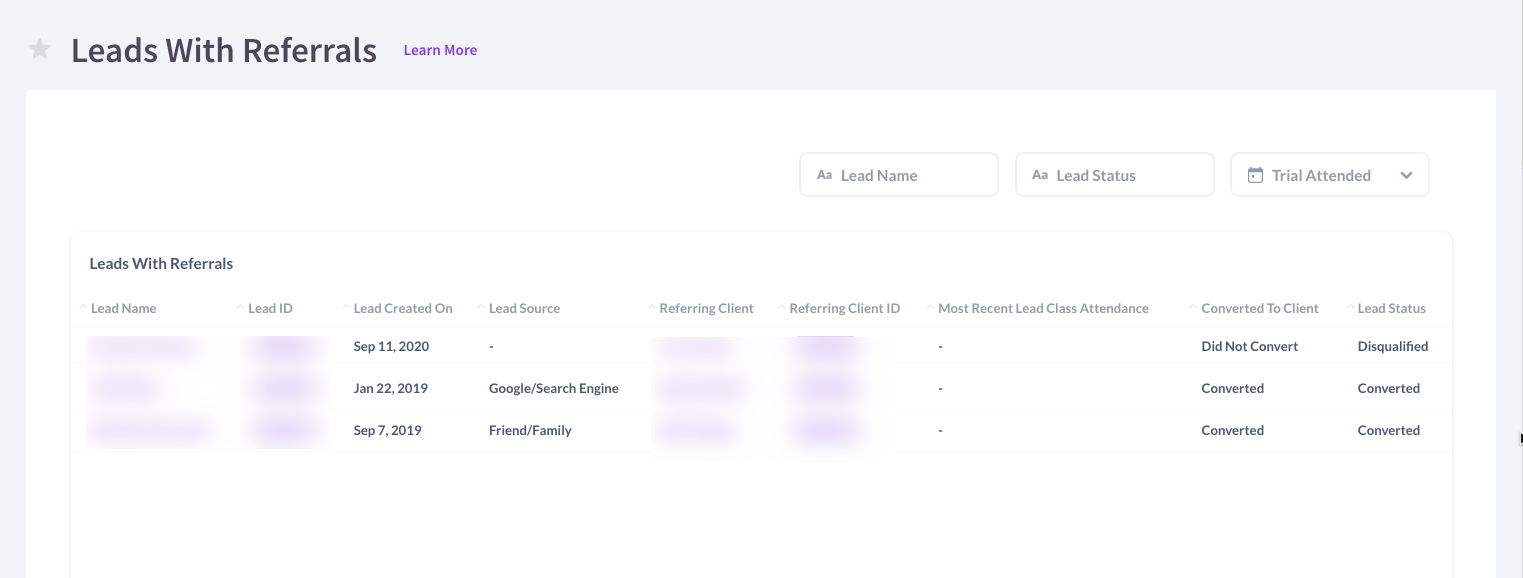
Task: Click the Did Not Convert cell
Action: [1249, 346]
